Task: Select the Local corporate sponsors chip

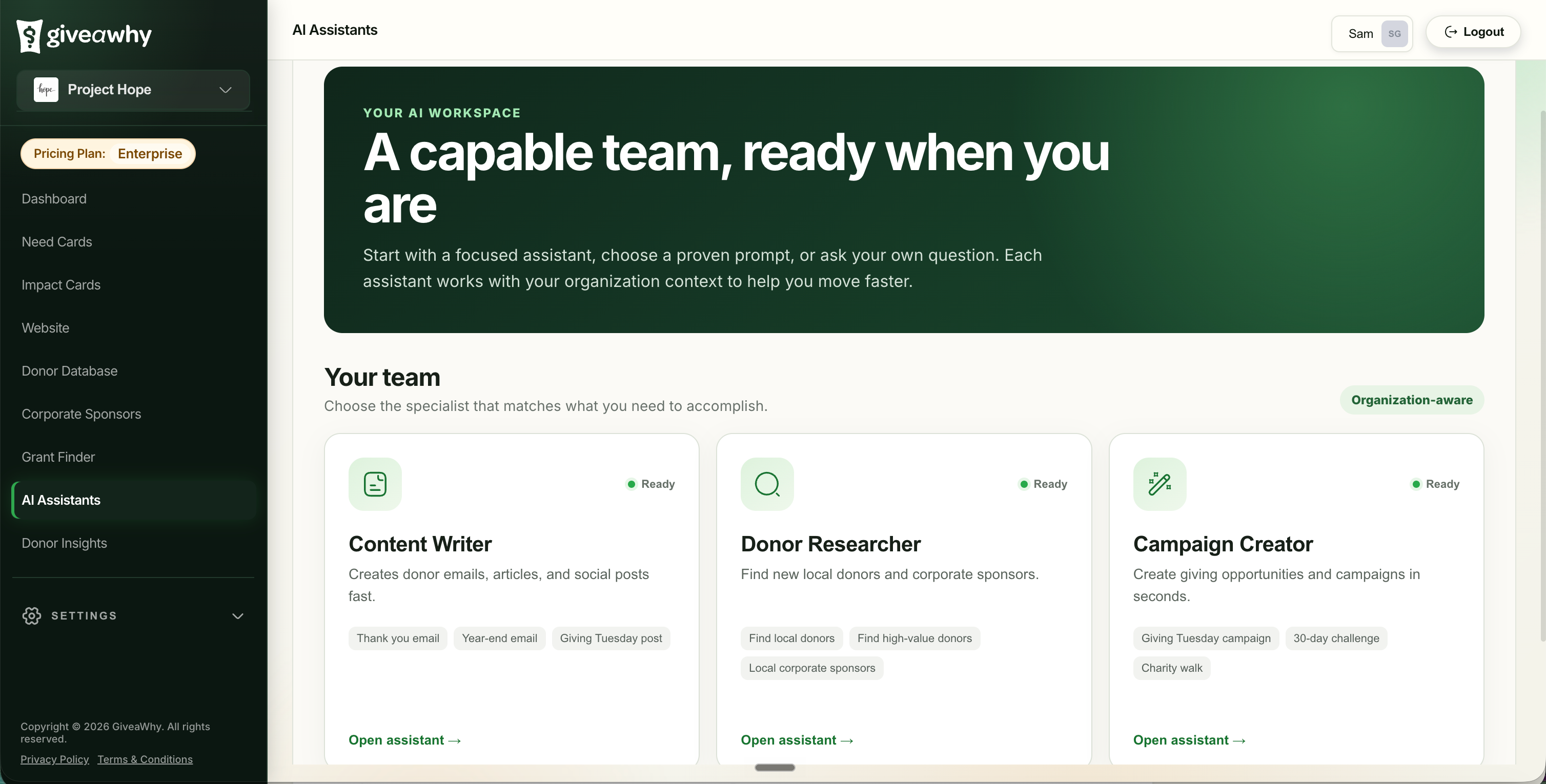Action: click(x=812, y=668)
